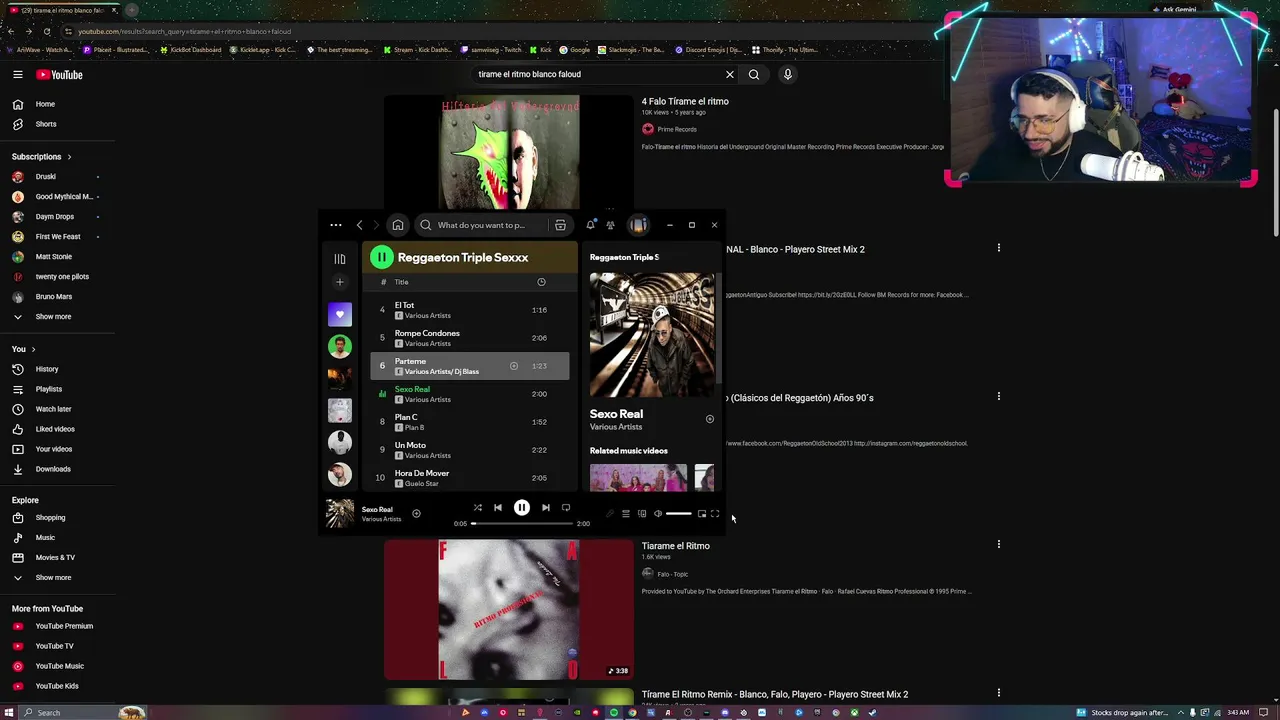Viewport: 1280px width, 720px height.
Task: Enter Spotify fullscreen mode
Action: point(715,514)
